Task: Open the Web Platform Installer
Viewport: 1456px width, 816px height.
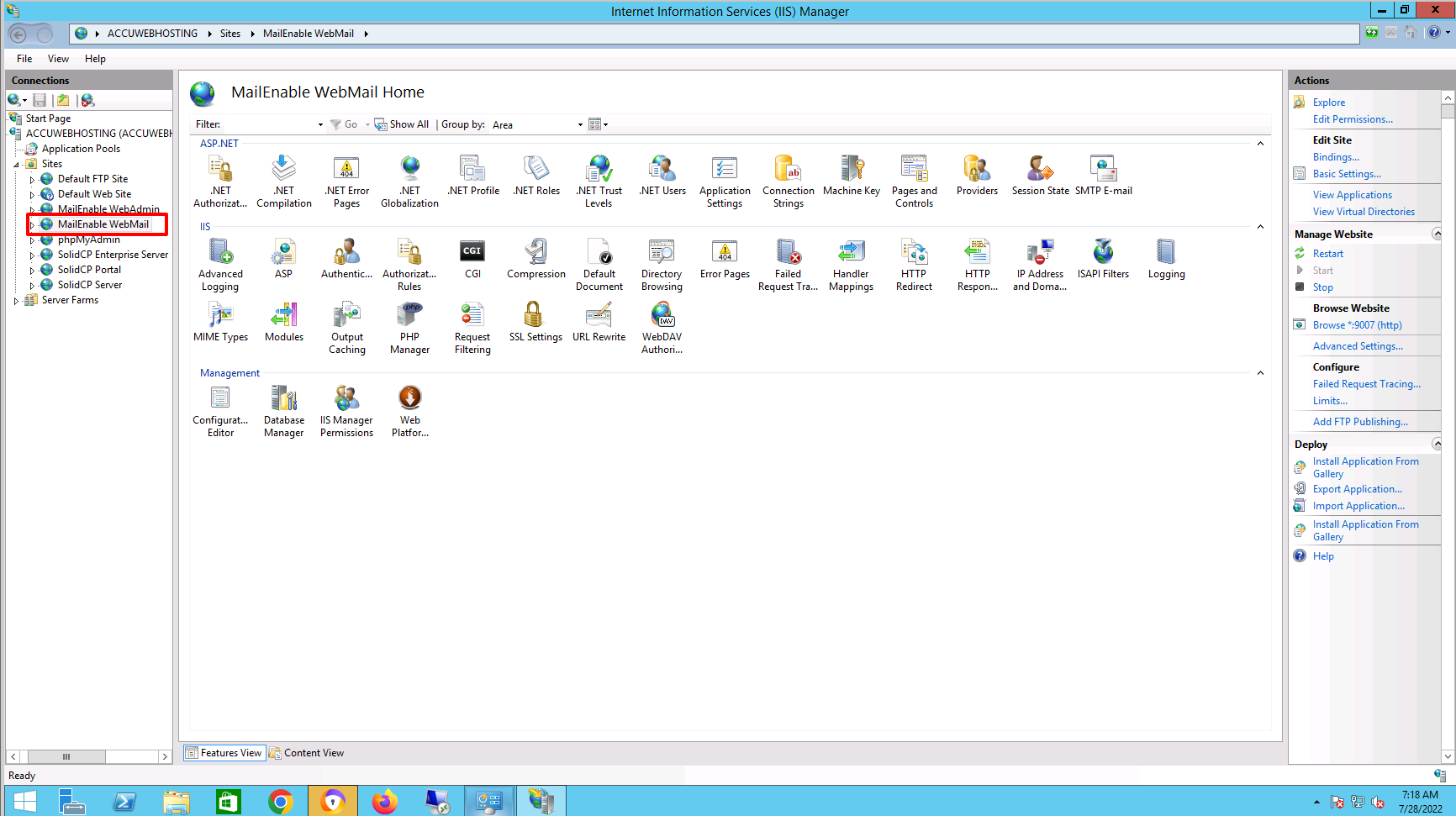Action: pyautogui.click(x=409, y=411)
